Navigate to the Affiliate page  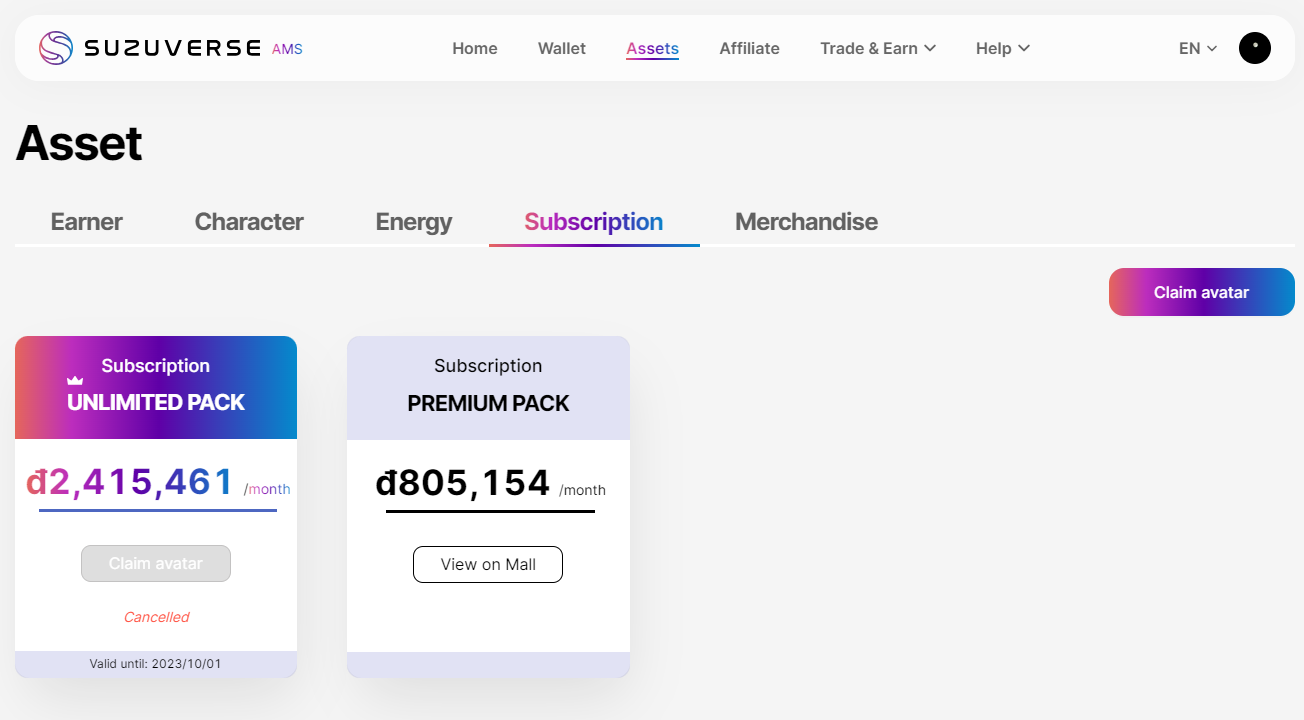tap(749, 48)
